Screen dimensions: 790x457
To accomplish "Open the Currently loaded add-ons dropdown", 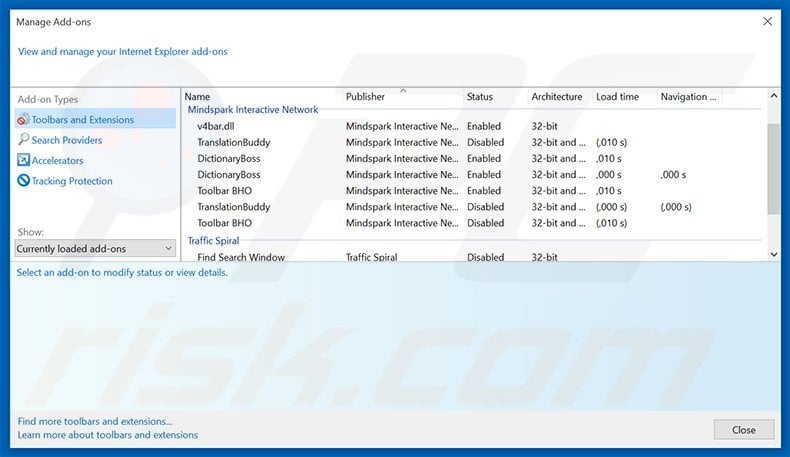I will (x=95, y=248).
